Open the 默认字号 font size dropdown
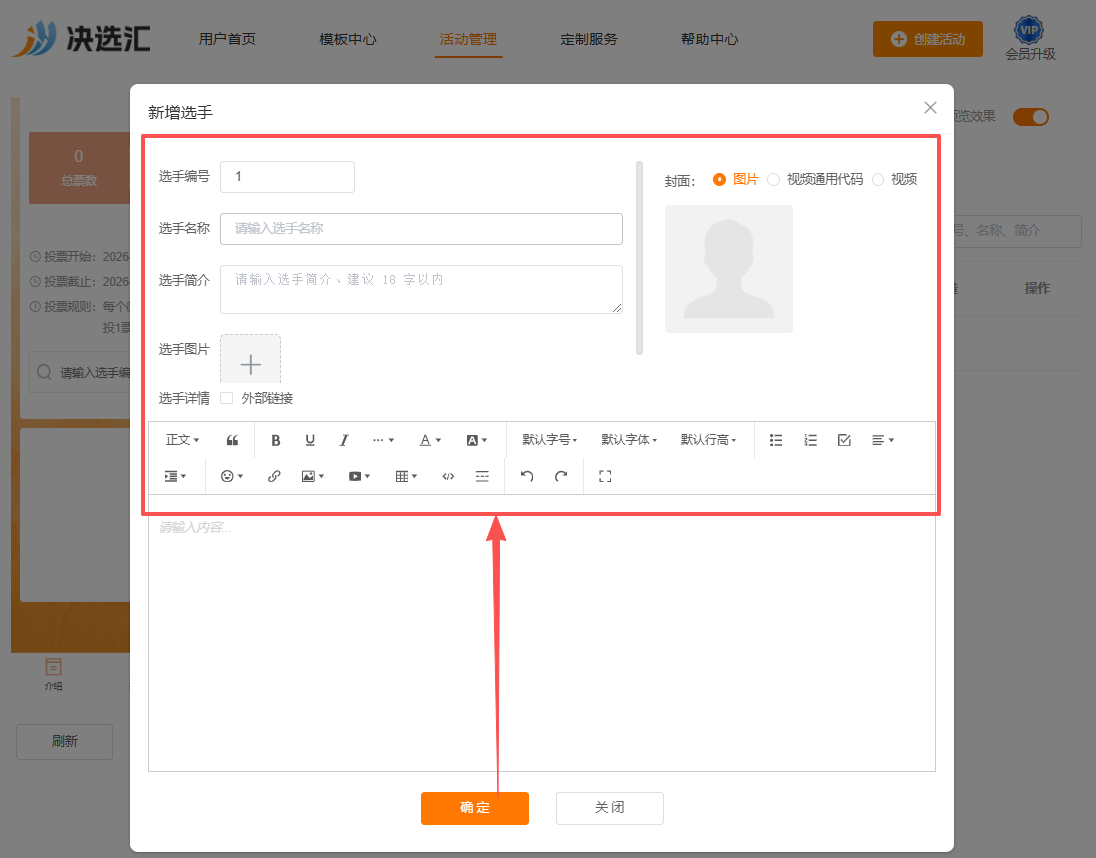The width and height of the screenshot is (1096, 858). point(549,440)
